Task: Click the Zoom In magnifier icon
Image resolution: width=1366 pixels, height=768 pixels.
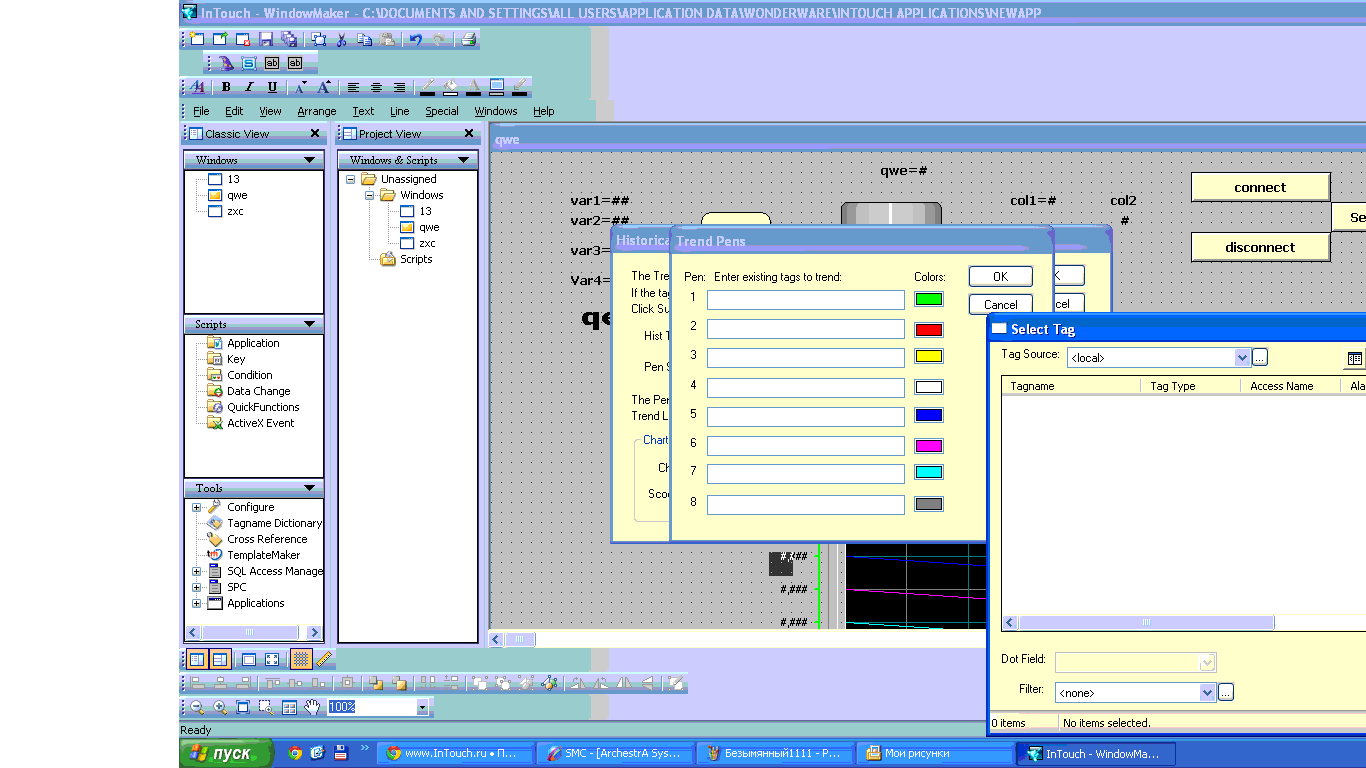Action: (220, 707)
